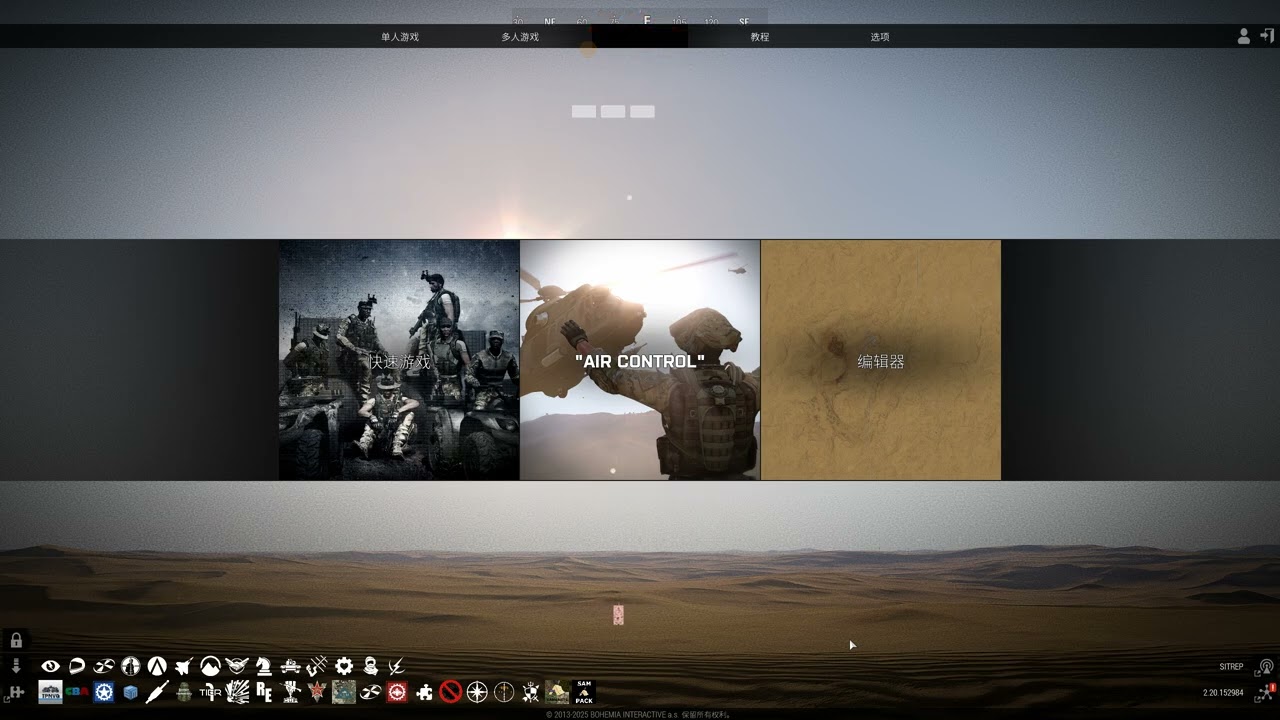Screen dimensions: 1280x720
Task: Open the 教程 tutorials menu
Action: click(760, 37)
